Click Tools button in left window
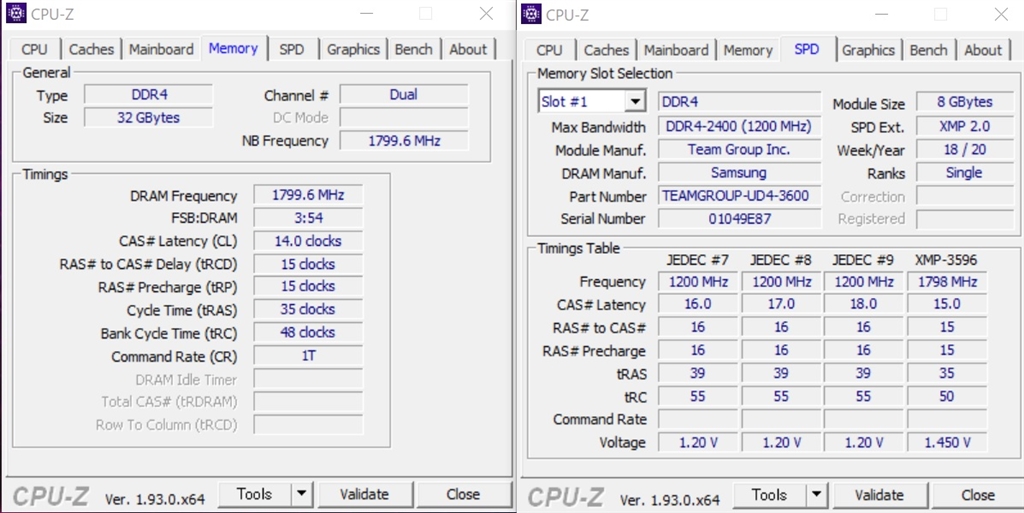 click(x=254, y=495)
